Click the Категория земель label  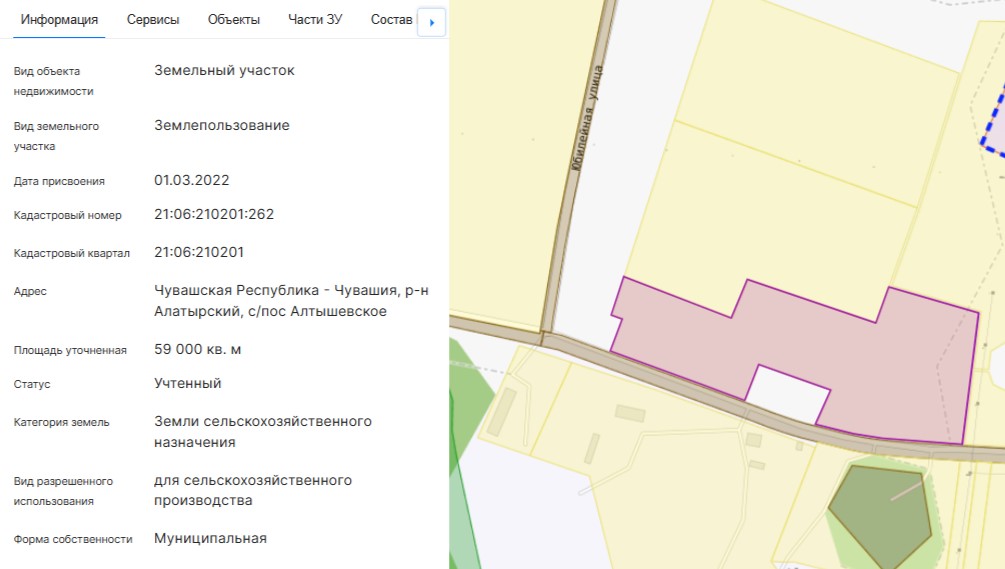coord(62,422)
